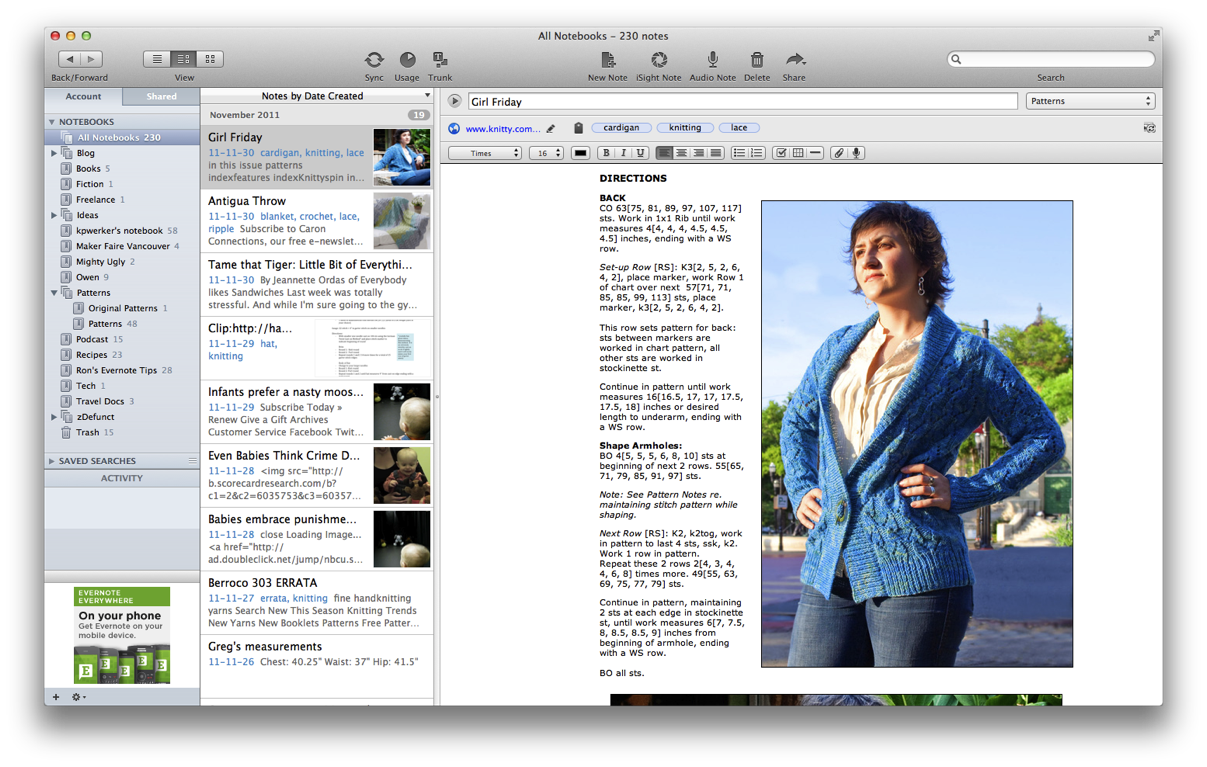The width and height of the screenshot is (1207, 767).
Task: Expand the Blog notebook stack
Action: pyautogui.click(x=54, y=153)
